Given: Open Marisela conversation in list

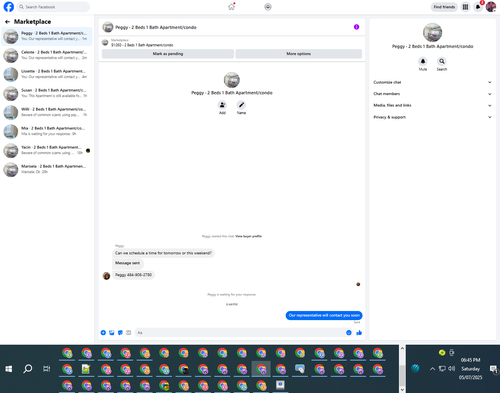Looking at the screenshot, I should click(x=47, y=169).
